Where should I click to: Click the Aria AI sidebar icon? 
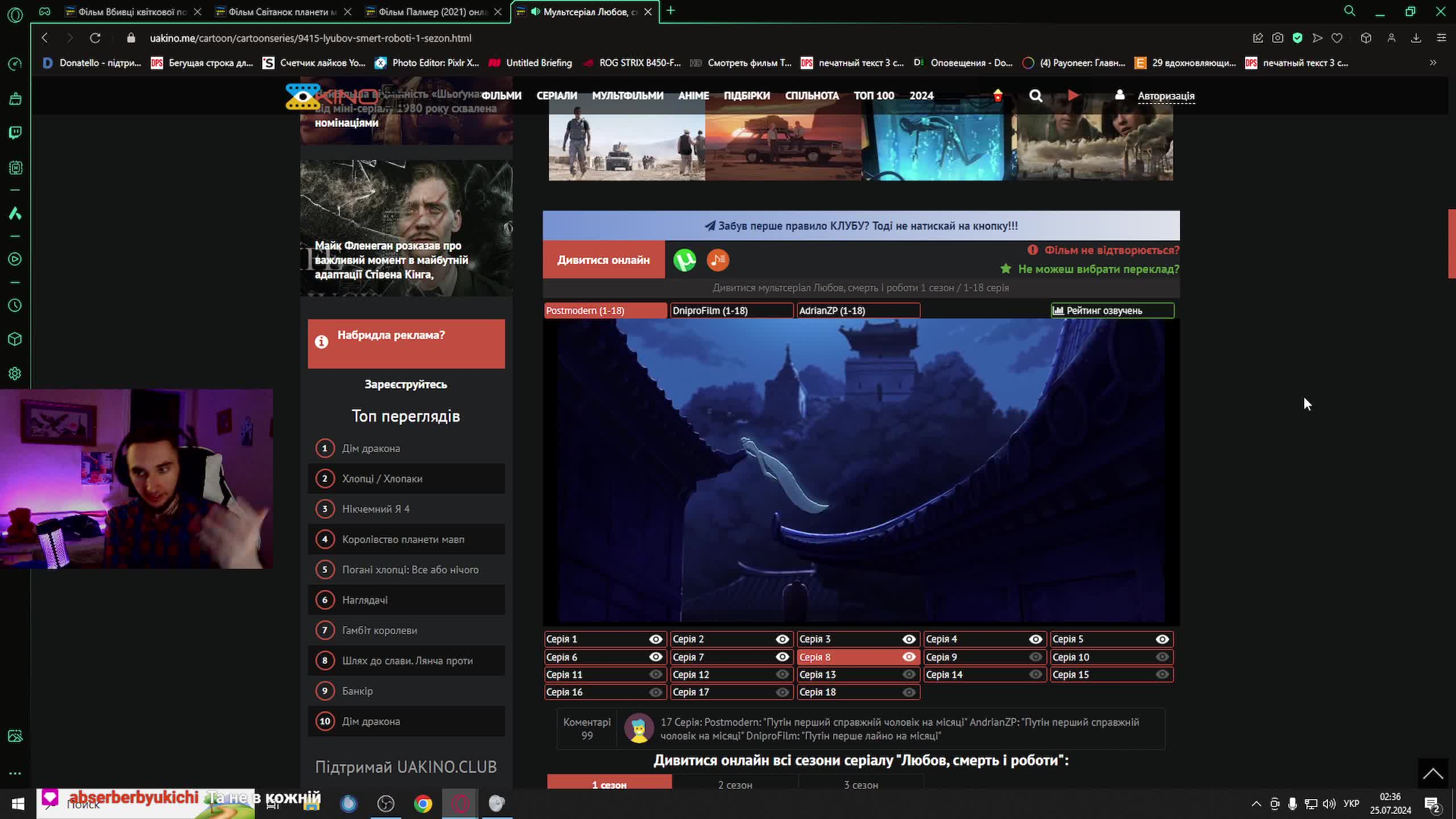(x=15, y=213)
